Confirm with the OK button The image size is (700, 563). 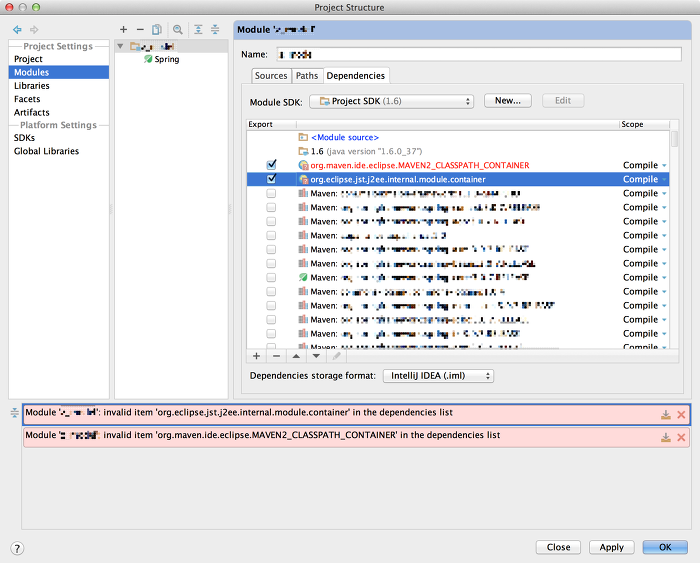click(x=665, y=547)
